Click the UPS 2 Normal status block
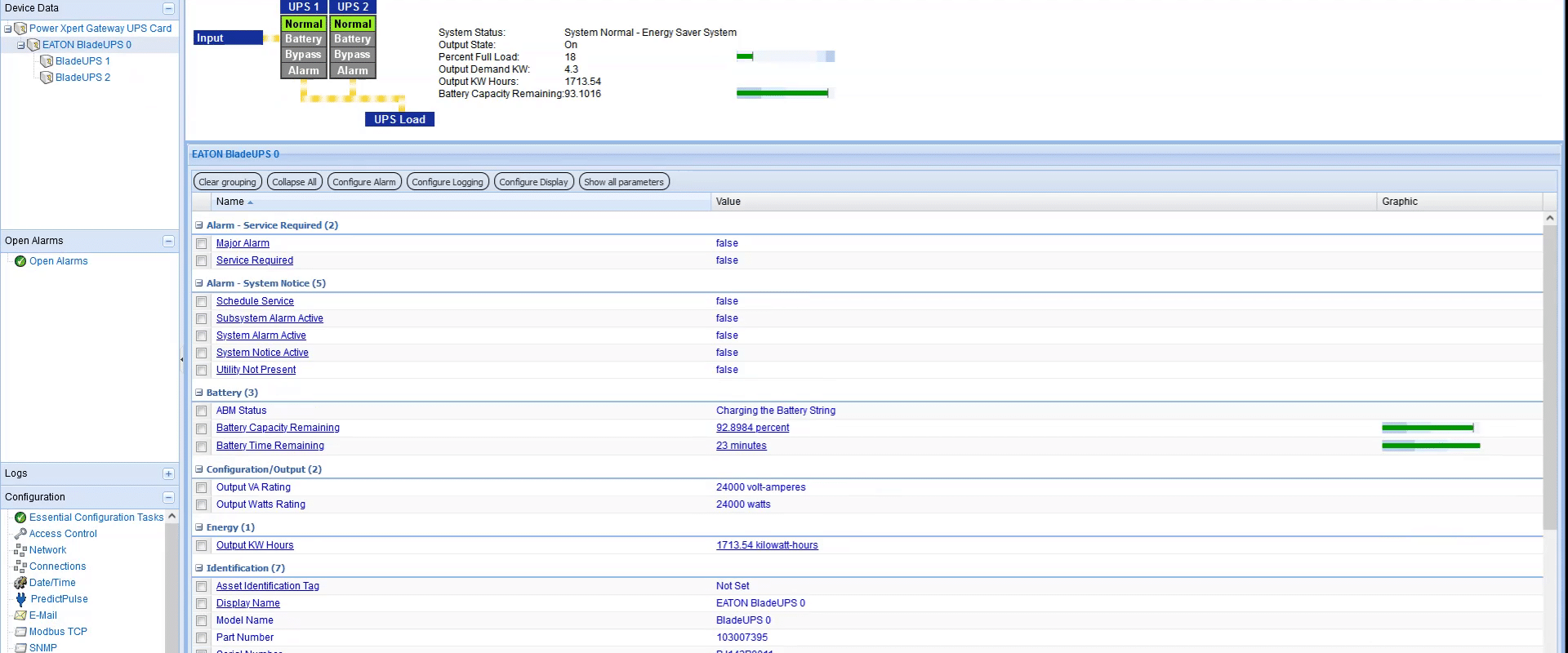This screenshot has height=653, width=1568. click(x=353, y=24)
